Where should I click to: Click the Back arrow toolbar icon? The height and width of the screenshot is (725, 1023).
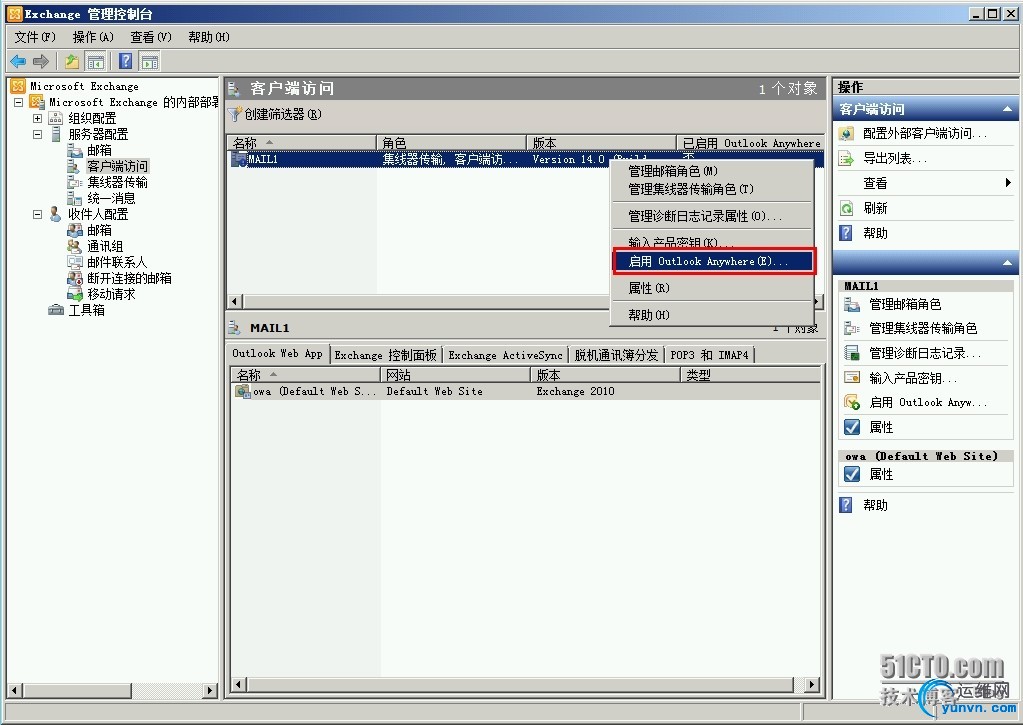coord(18,61)
